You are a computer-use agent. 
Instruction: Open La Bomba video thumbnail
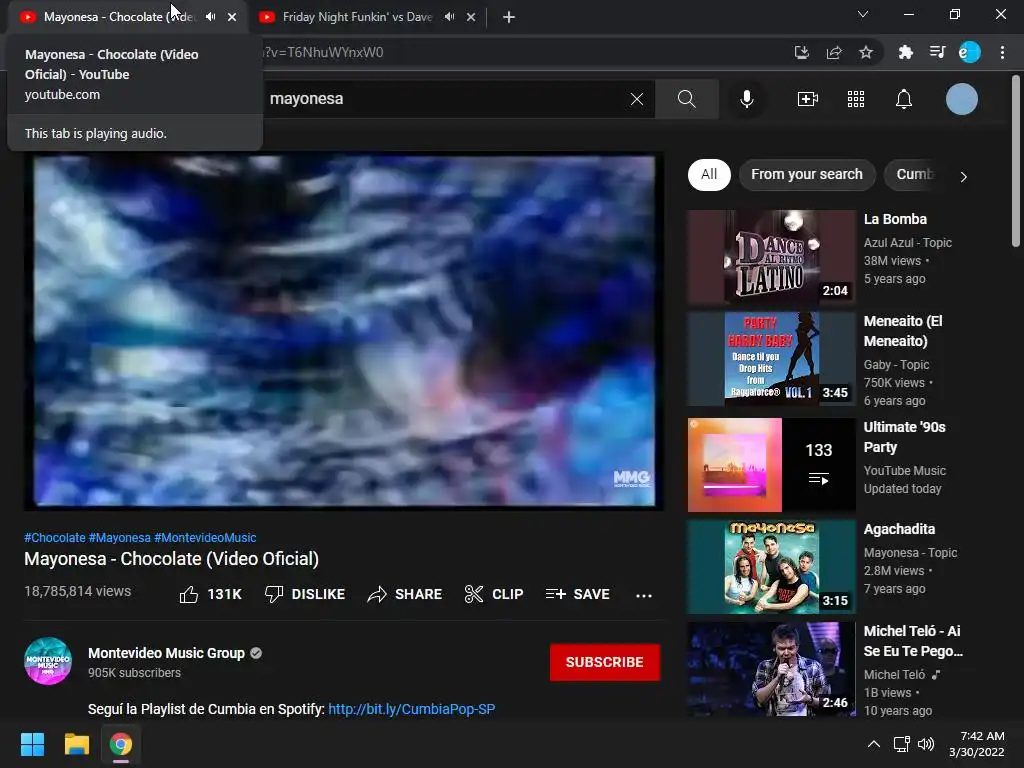pos(771,257)
